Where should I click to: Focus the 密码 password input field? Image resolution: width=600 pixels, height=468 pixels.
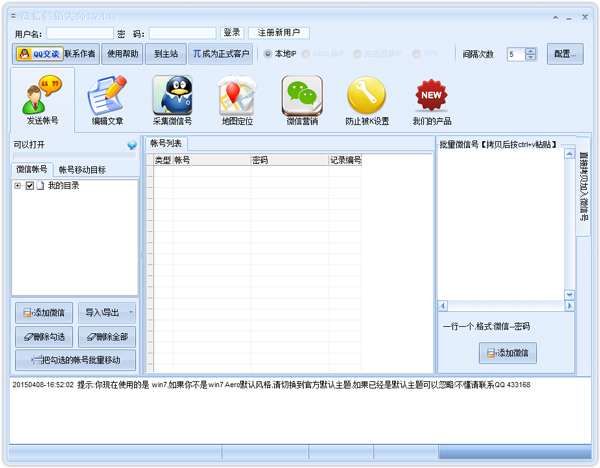pyautogui.click(x=183, y=33)
